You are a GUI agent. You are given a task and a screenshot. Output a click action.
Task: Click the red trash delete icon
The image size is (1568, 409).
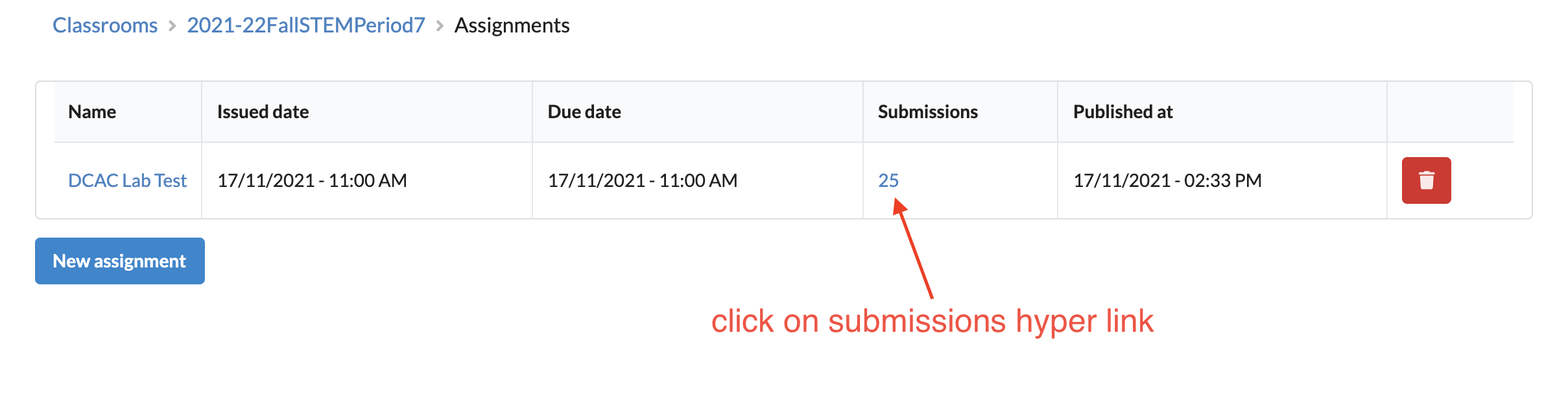coord(1426,180)
